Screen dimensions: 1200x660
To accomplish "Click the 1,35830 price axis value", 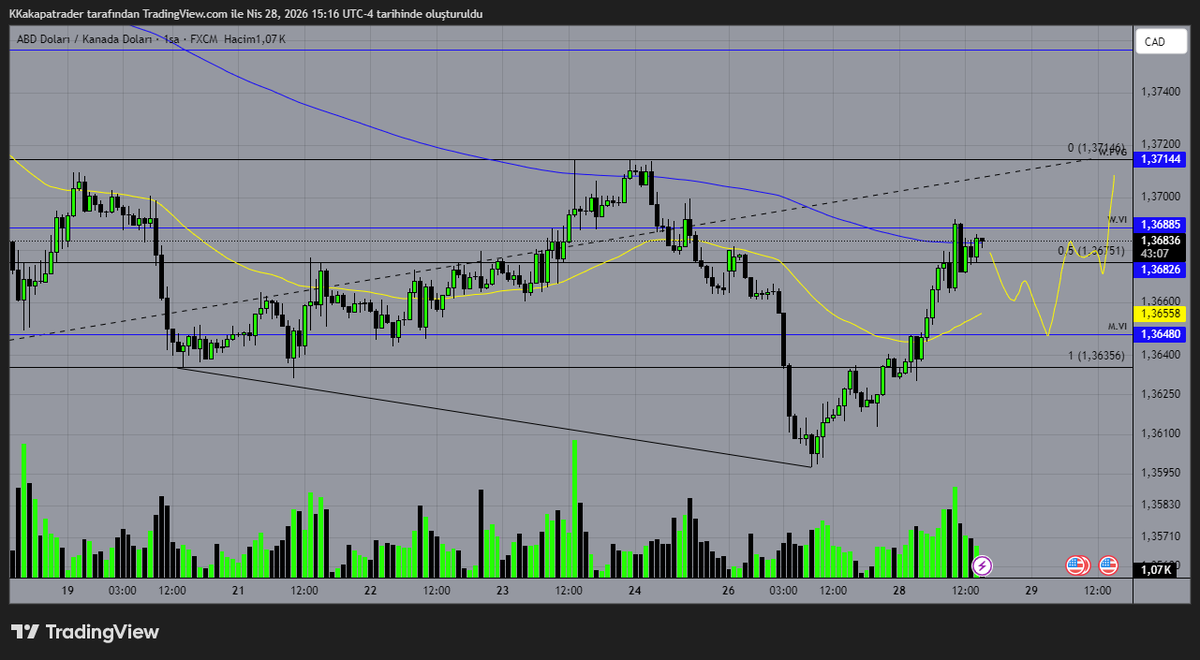I will (1161, 504).
